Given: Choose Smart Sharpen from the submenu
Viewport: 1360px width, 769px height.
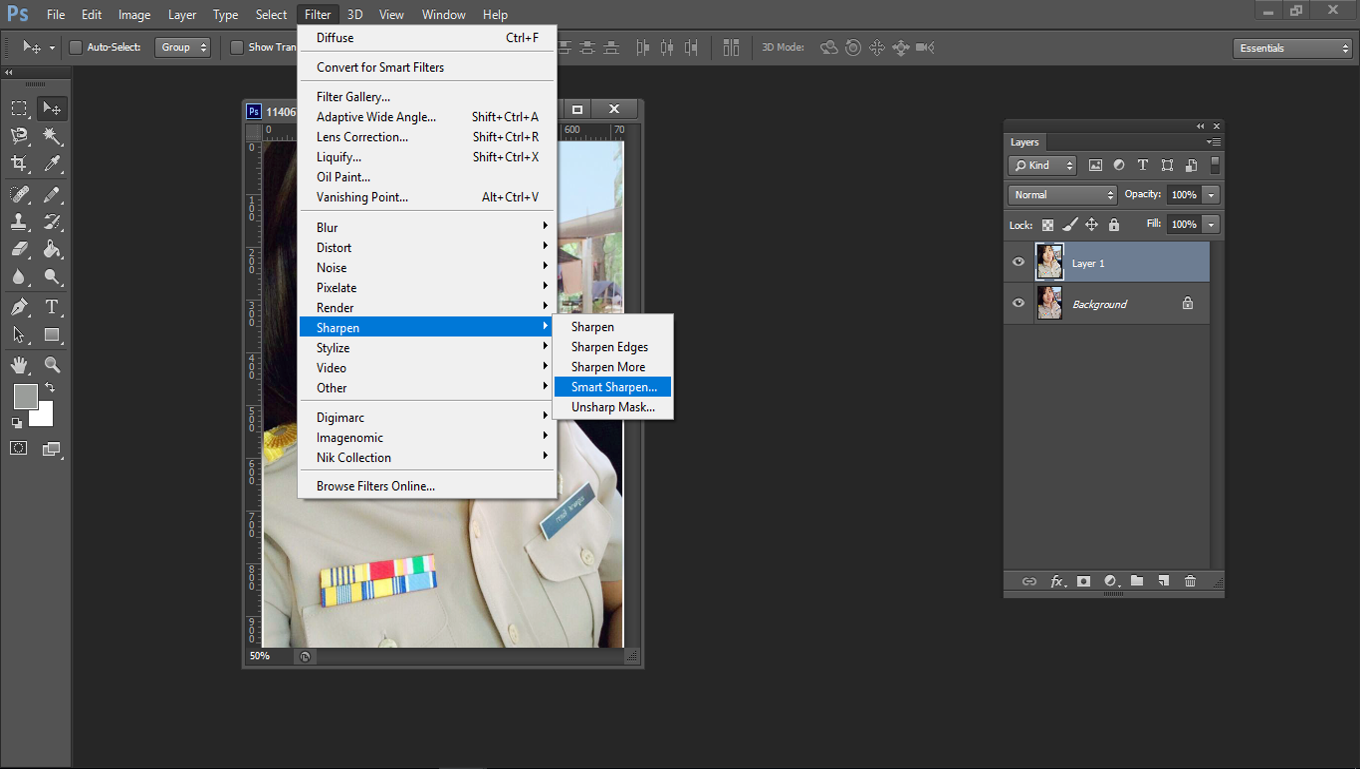Looking at the screenshot, I should coord(613,387).
